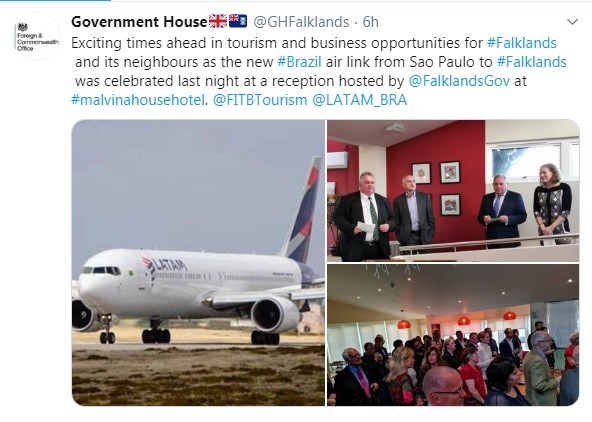
Task: Open the @GHFalklands handle
Action: (301, 22)
